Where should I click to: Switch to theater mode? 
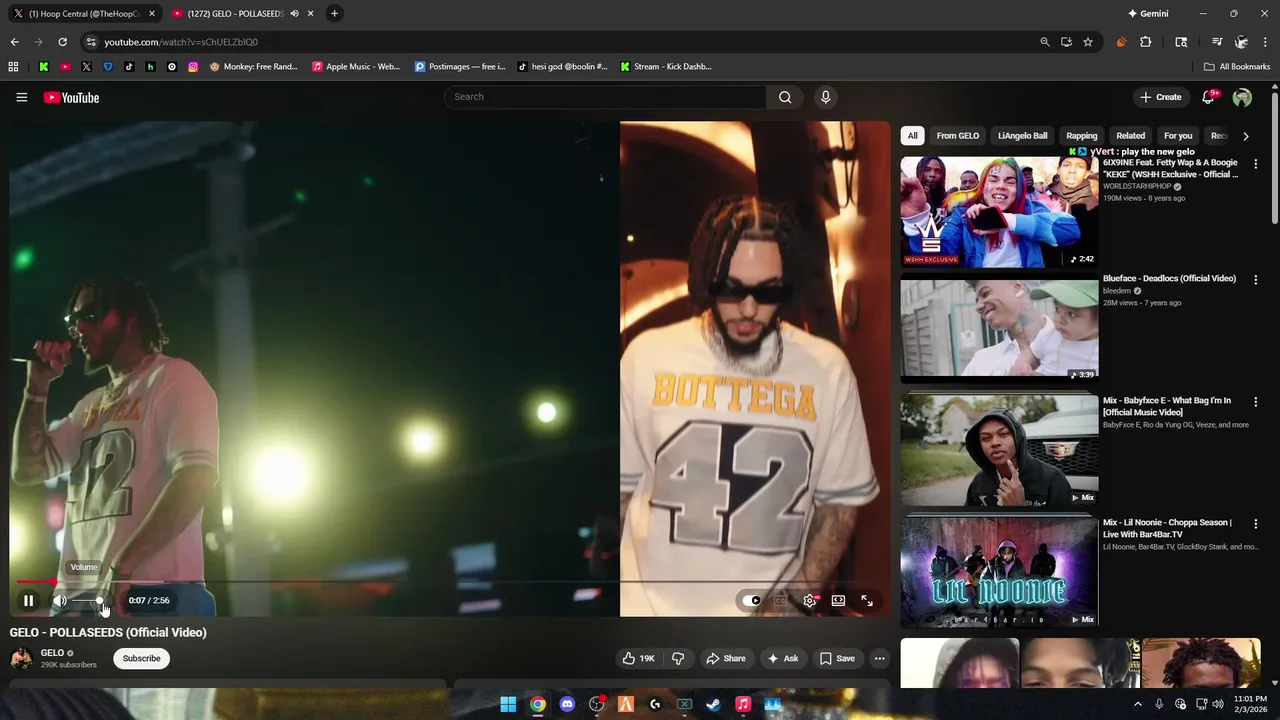tap(838, 600)
